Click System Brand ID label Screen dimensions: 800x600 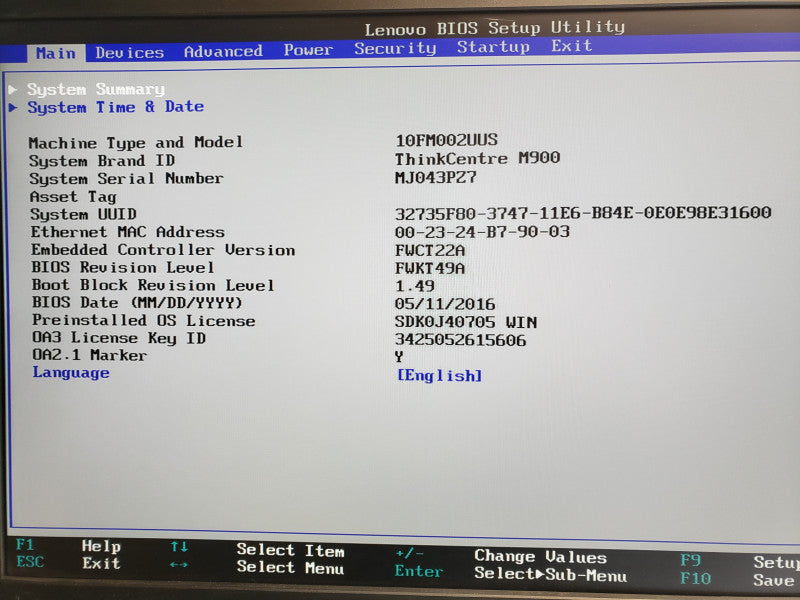[x=102, y=161]
